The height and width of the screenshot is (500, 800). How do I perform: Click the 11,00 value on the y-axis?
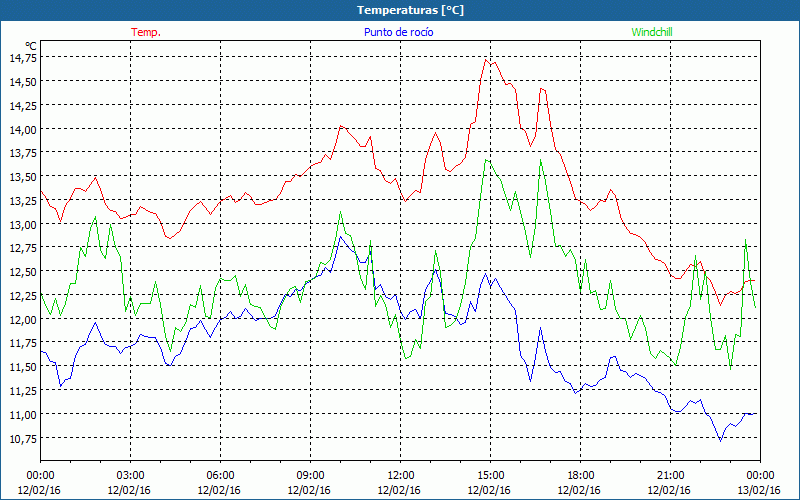pyautogui.click(x=23, y=414)
